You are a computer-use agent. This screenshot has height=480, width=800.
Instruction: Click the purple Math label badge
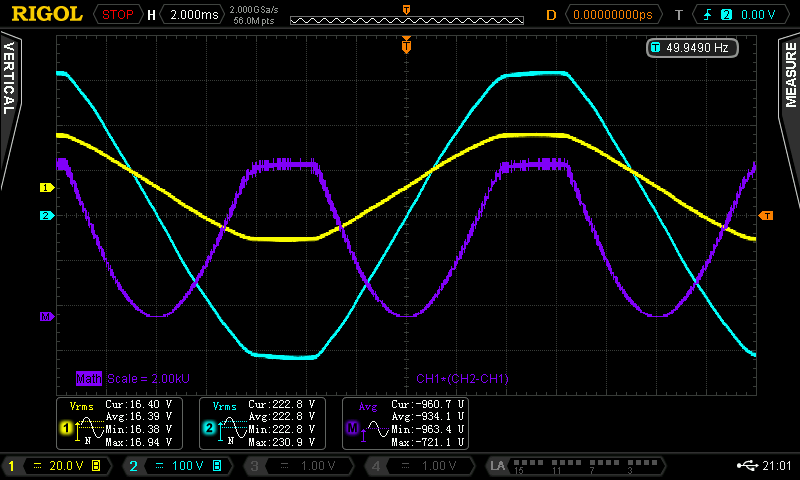point(89,378)
